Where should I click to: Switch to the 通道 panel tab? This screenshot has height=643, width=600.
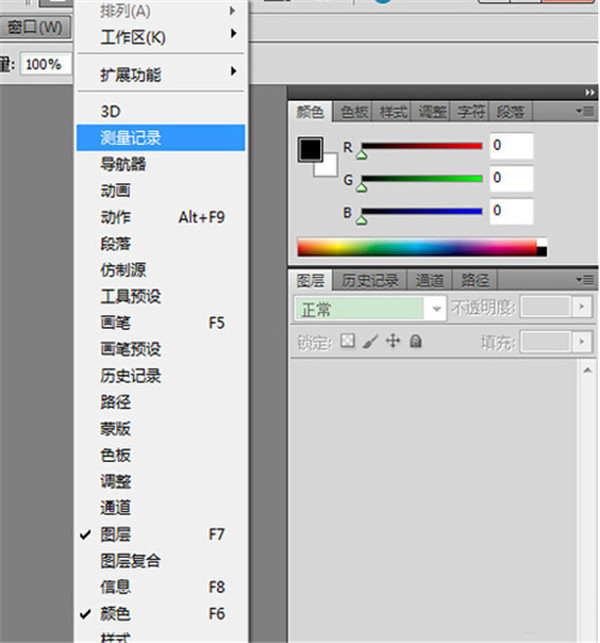[429, 280]
